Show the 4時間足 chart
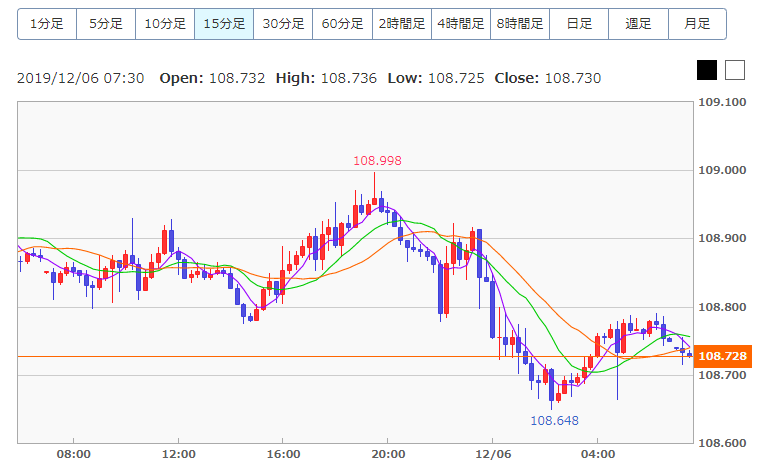764x470 pixels. (461, 24)
